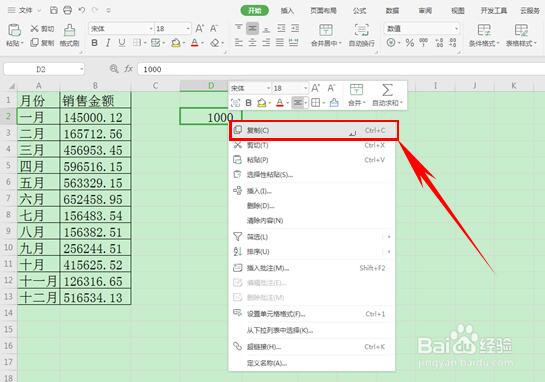
Task: Choose Clear Contents (清除内容) in context menu
Action: pos(312,220)
